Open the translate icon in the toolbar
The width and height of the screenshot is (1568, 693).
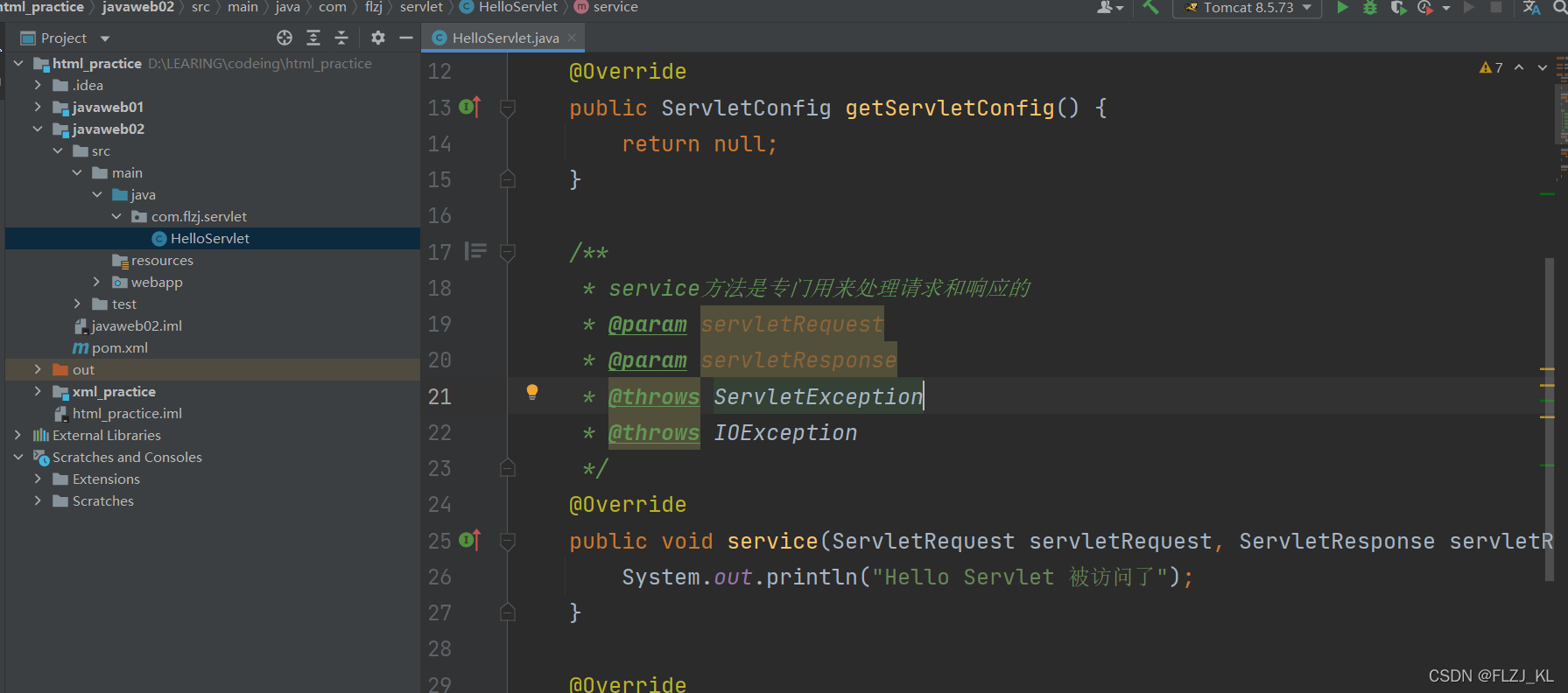coord(1532,8)
